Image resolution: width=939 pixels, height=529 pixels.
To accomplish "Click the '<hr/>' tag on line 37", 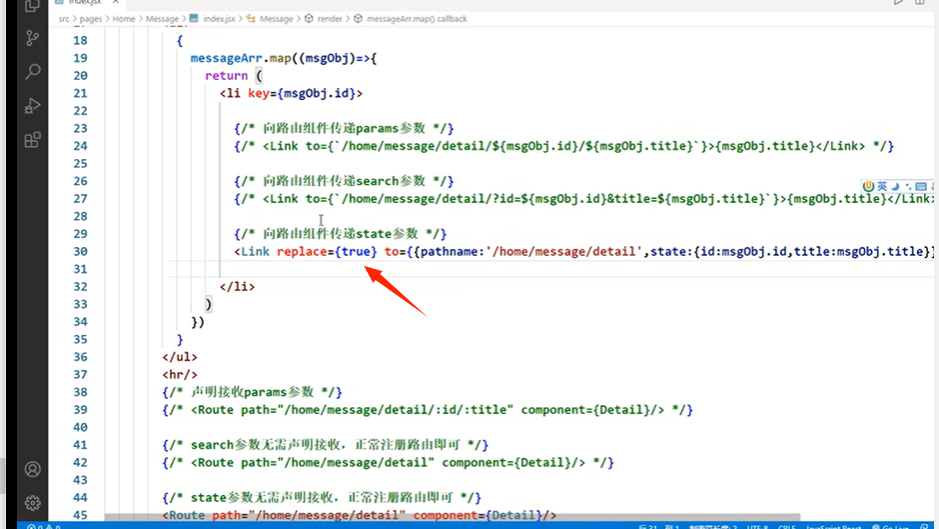I will 180,374.
